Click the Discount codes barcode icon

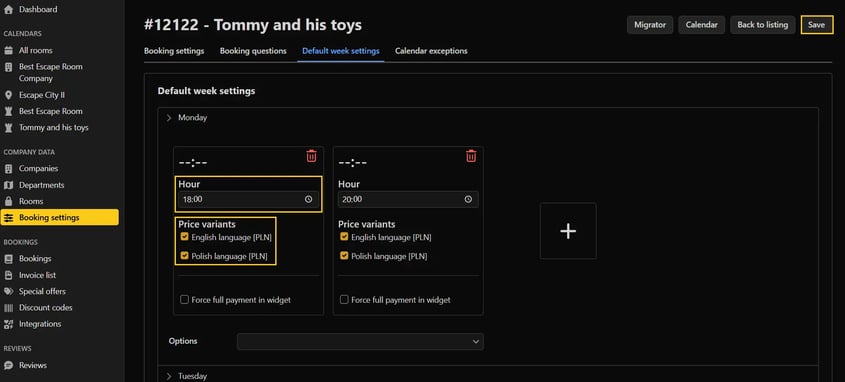(9, 308)
